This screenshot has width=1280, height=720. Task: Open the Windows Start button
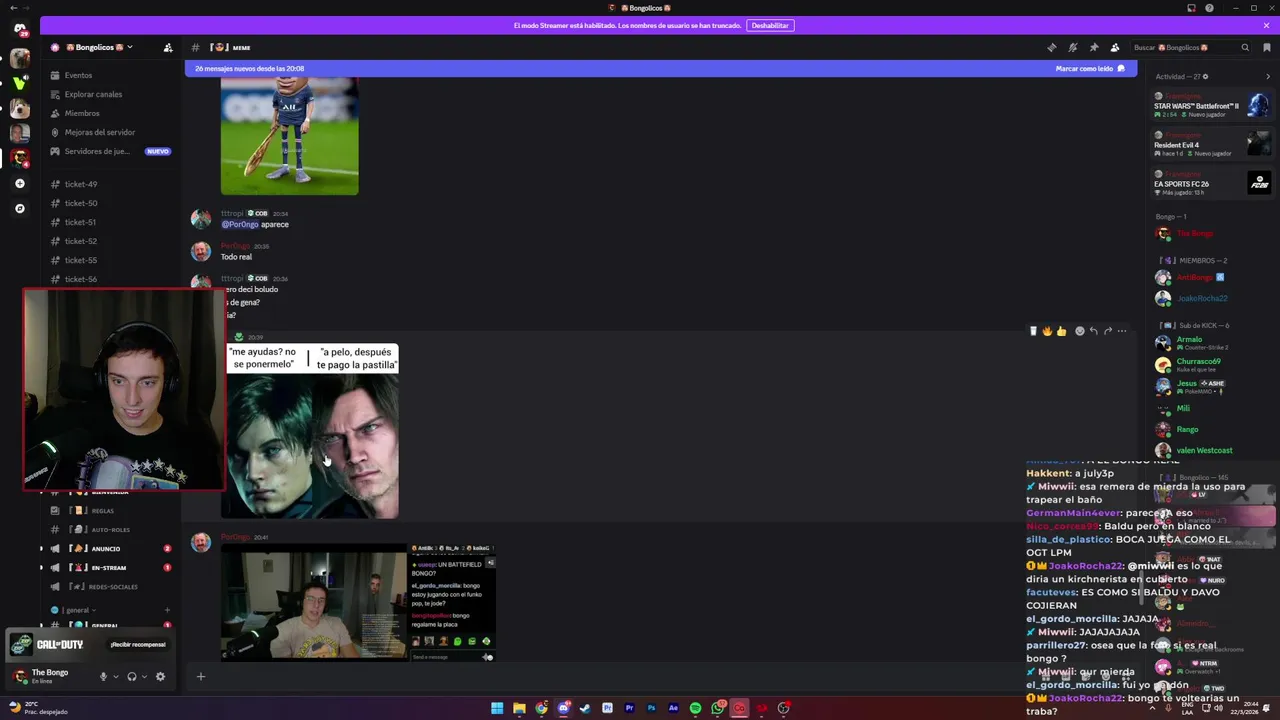click(x=497, y=708)
